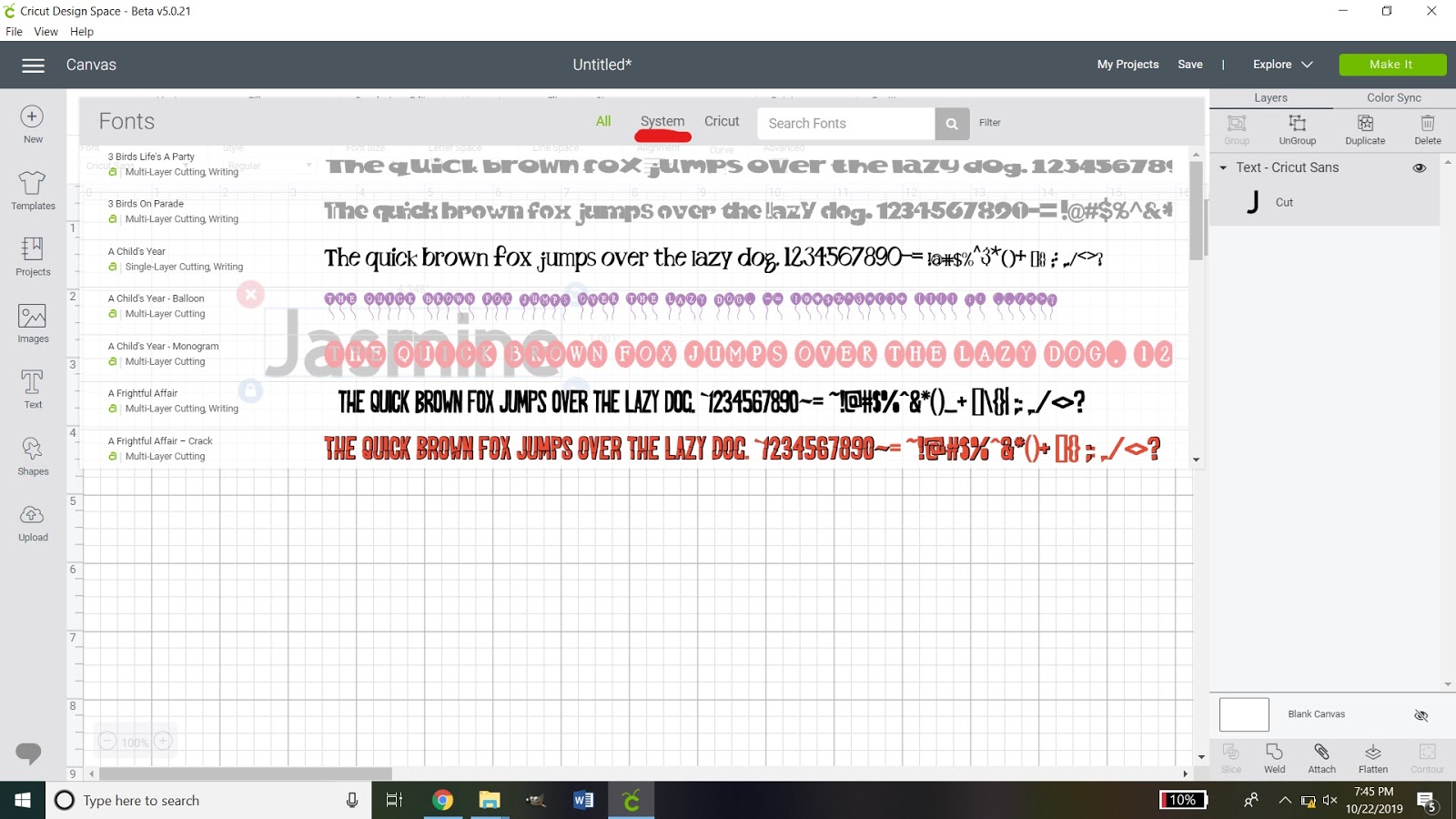1456x819 pixels.
Task: Click the canvas horizontal scrollbar
Action: 246,773
